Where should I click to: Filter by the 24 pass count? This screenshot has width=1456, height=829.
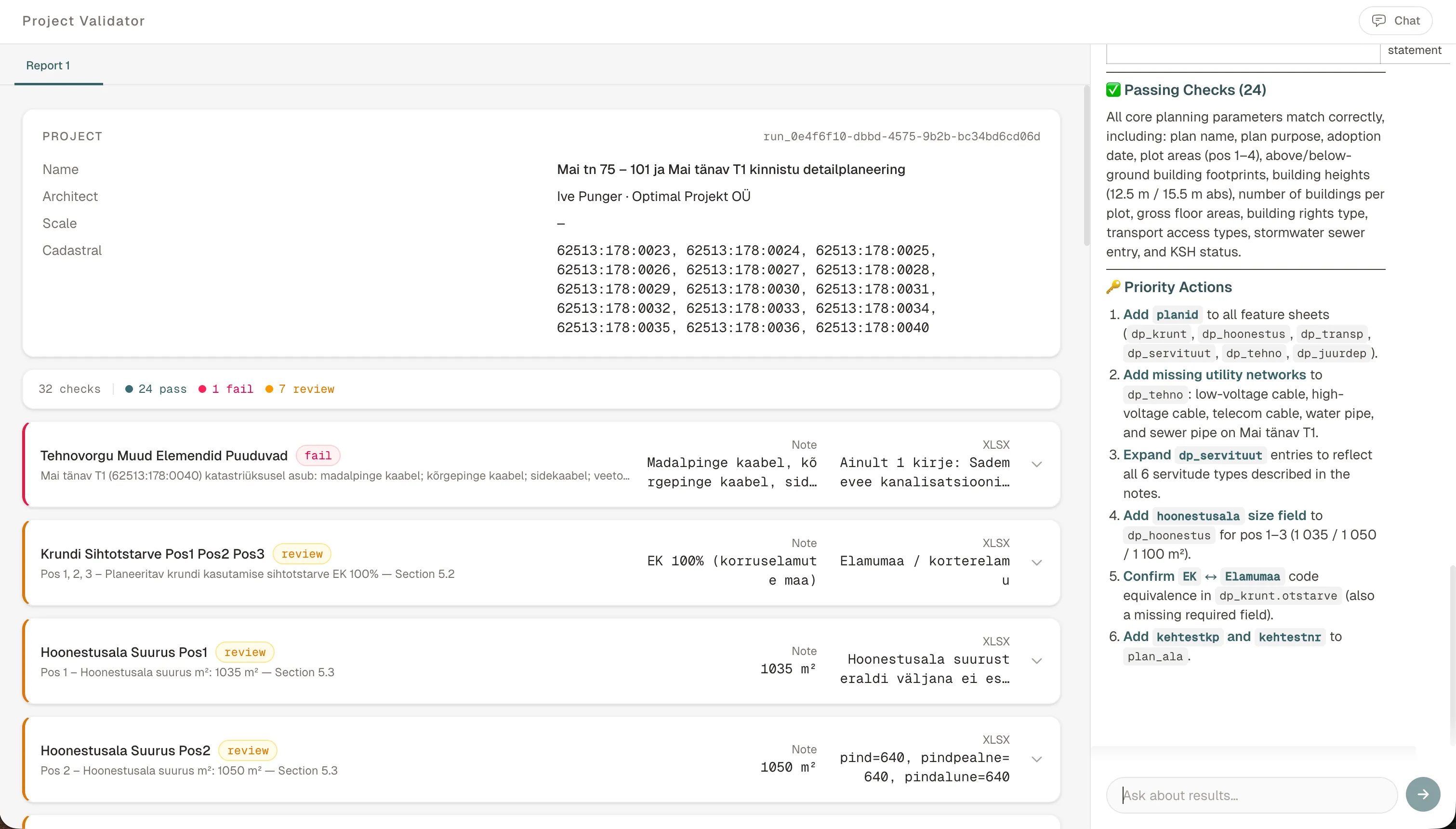[x=156, y=389]
